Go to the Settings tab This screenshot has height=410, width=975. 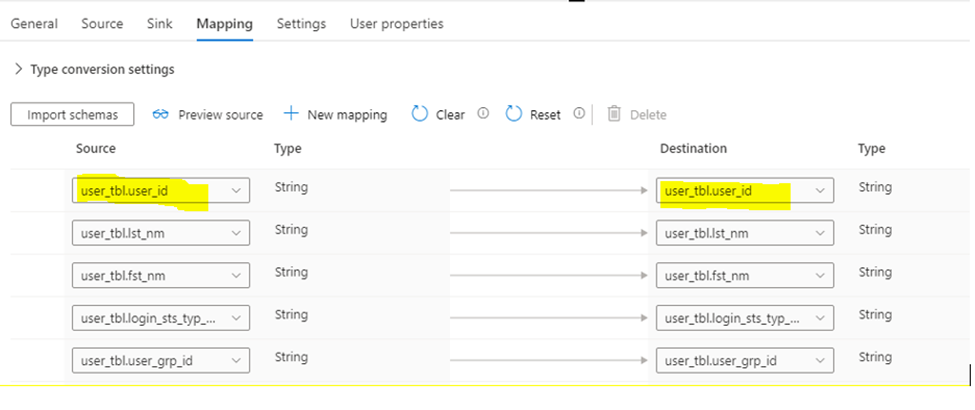point(301,23)
